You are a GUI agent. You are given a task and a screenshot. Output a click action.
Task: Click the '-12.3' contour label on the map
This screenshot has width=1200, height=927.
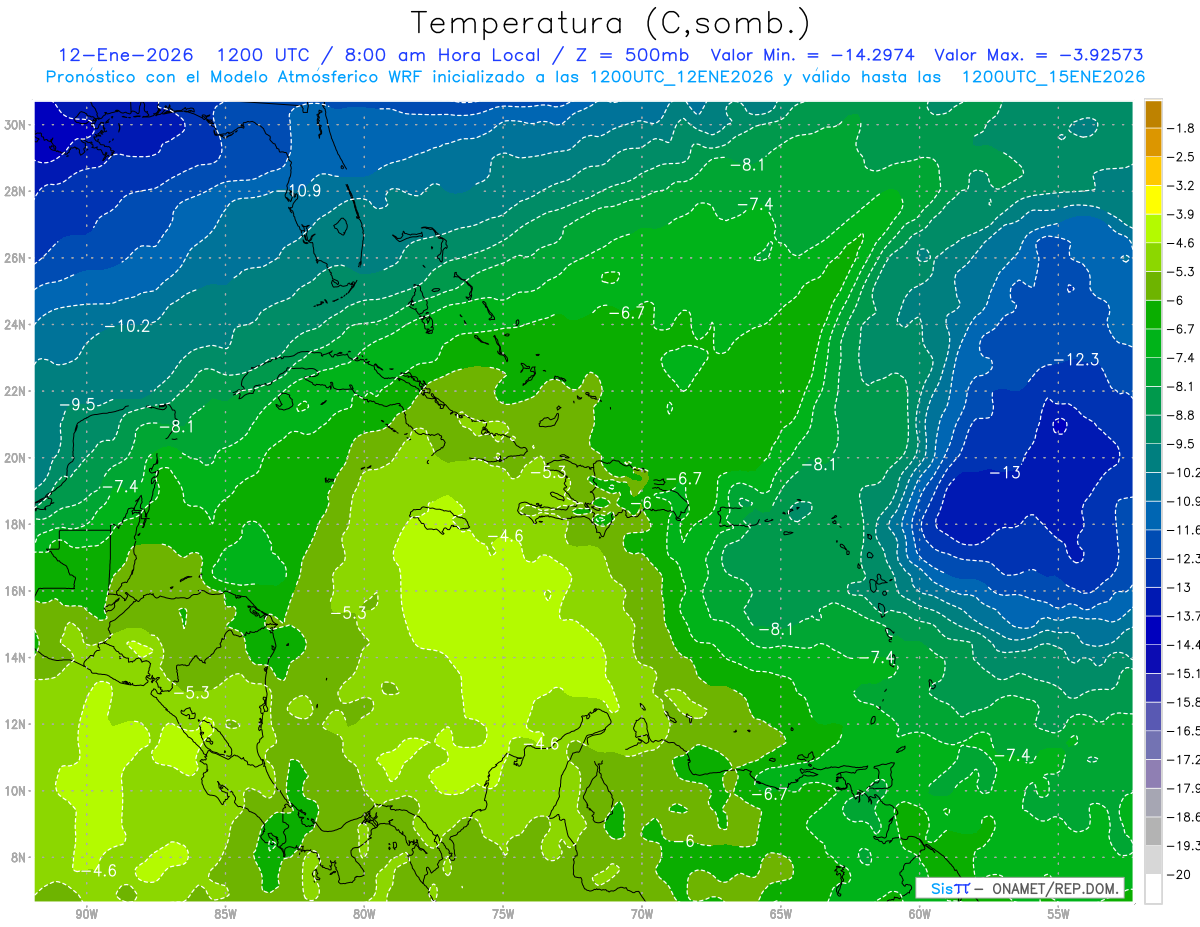(1076, 360)
